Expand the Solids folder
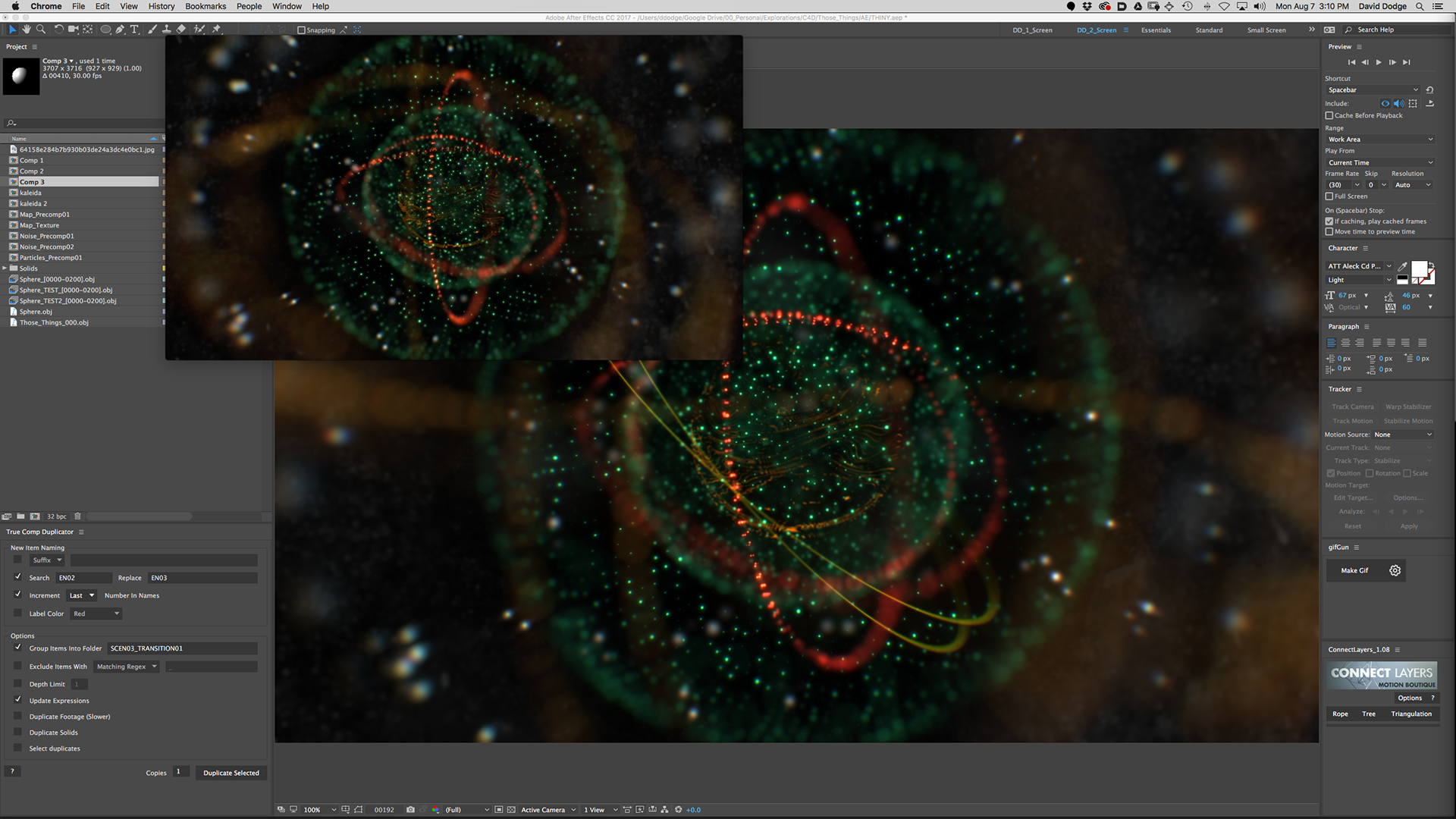Screen dimensions: 1456x819 pyautogui.click(x=5, y=268)
